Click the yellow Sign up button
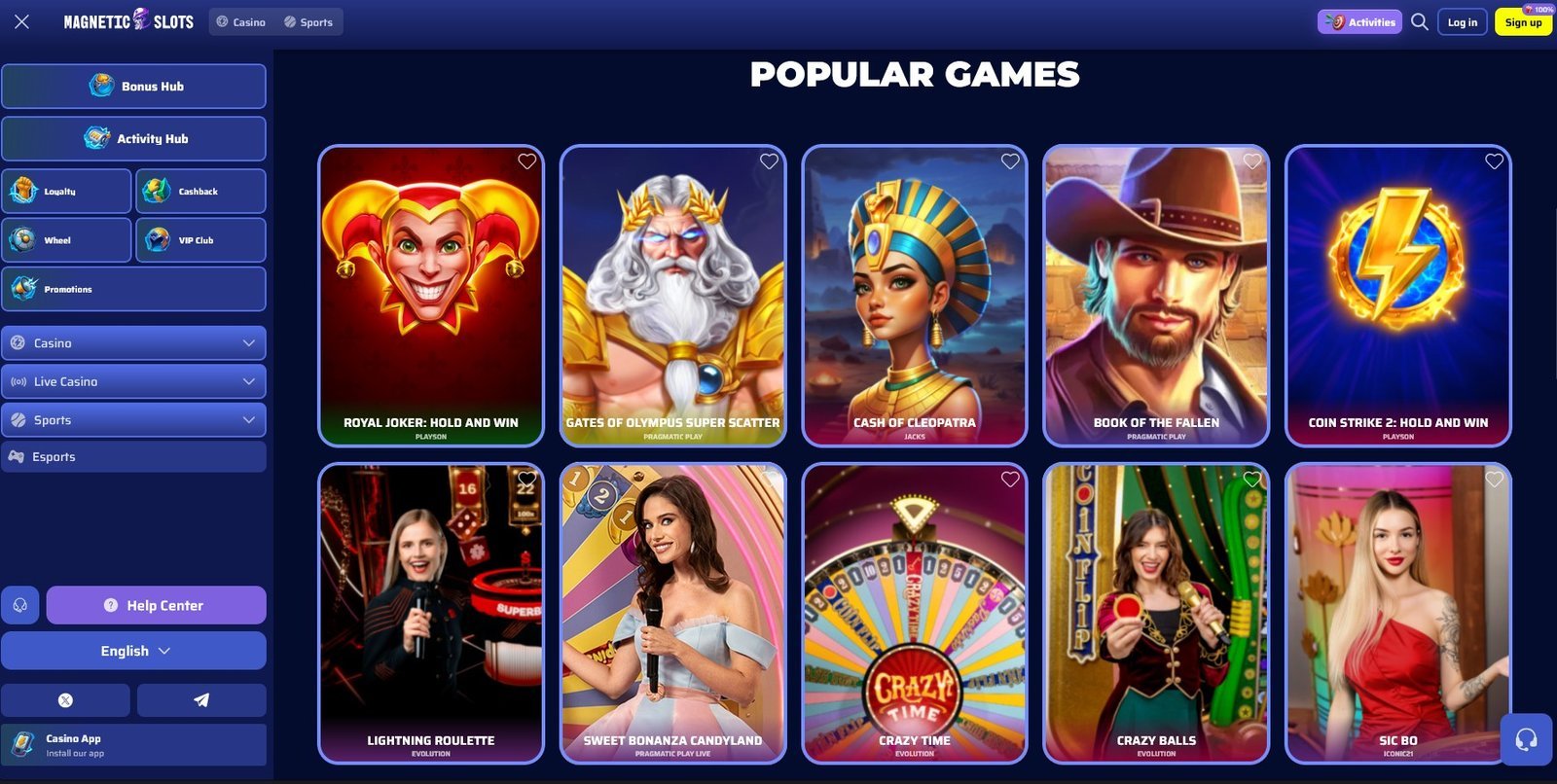Image resolution: width=1557 pixels, height=784 pixels. [1523, 22]
